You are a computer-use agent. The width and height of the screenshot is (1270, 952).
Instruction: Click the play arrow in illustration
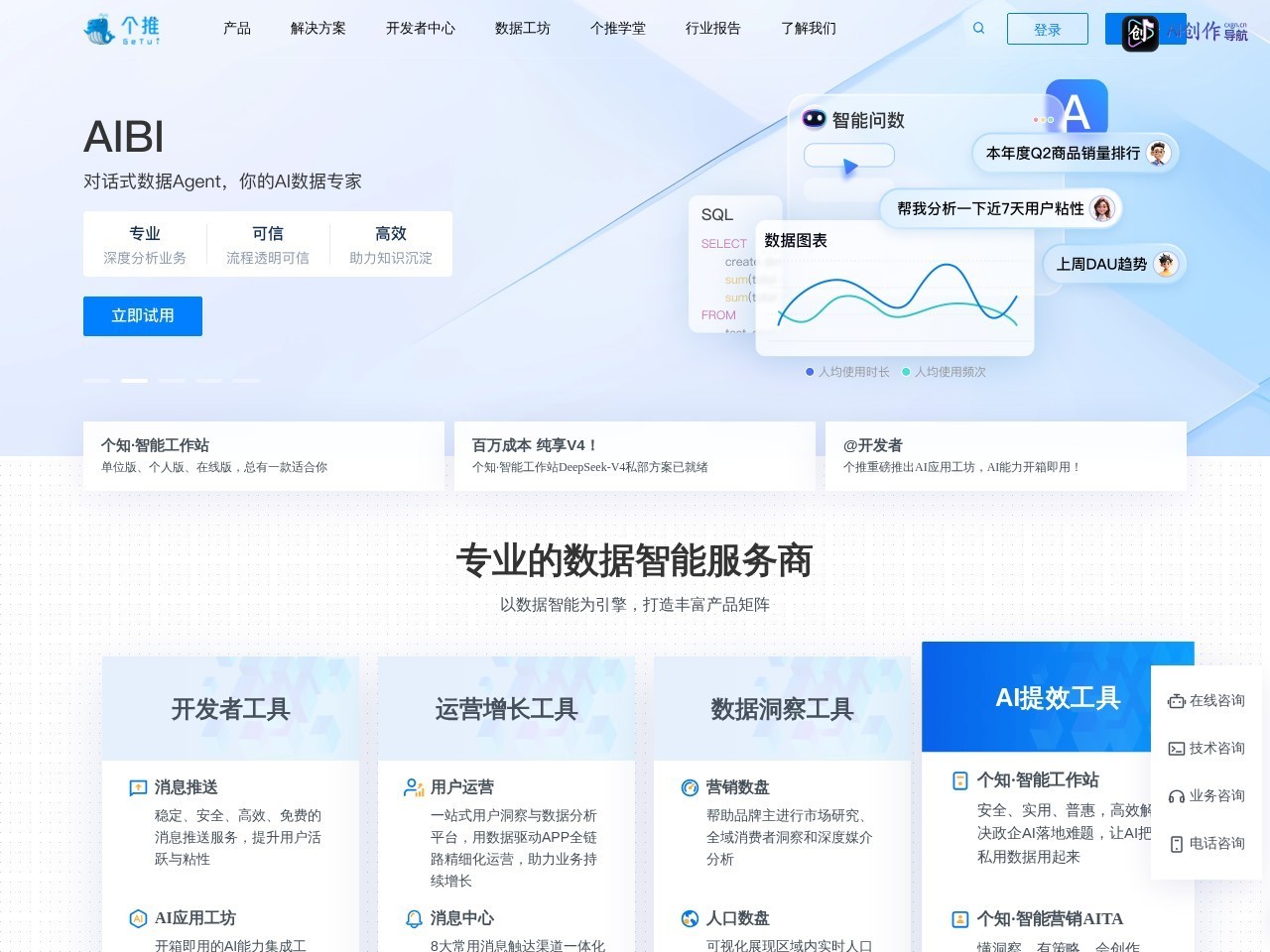(x=850, y=168)
